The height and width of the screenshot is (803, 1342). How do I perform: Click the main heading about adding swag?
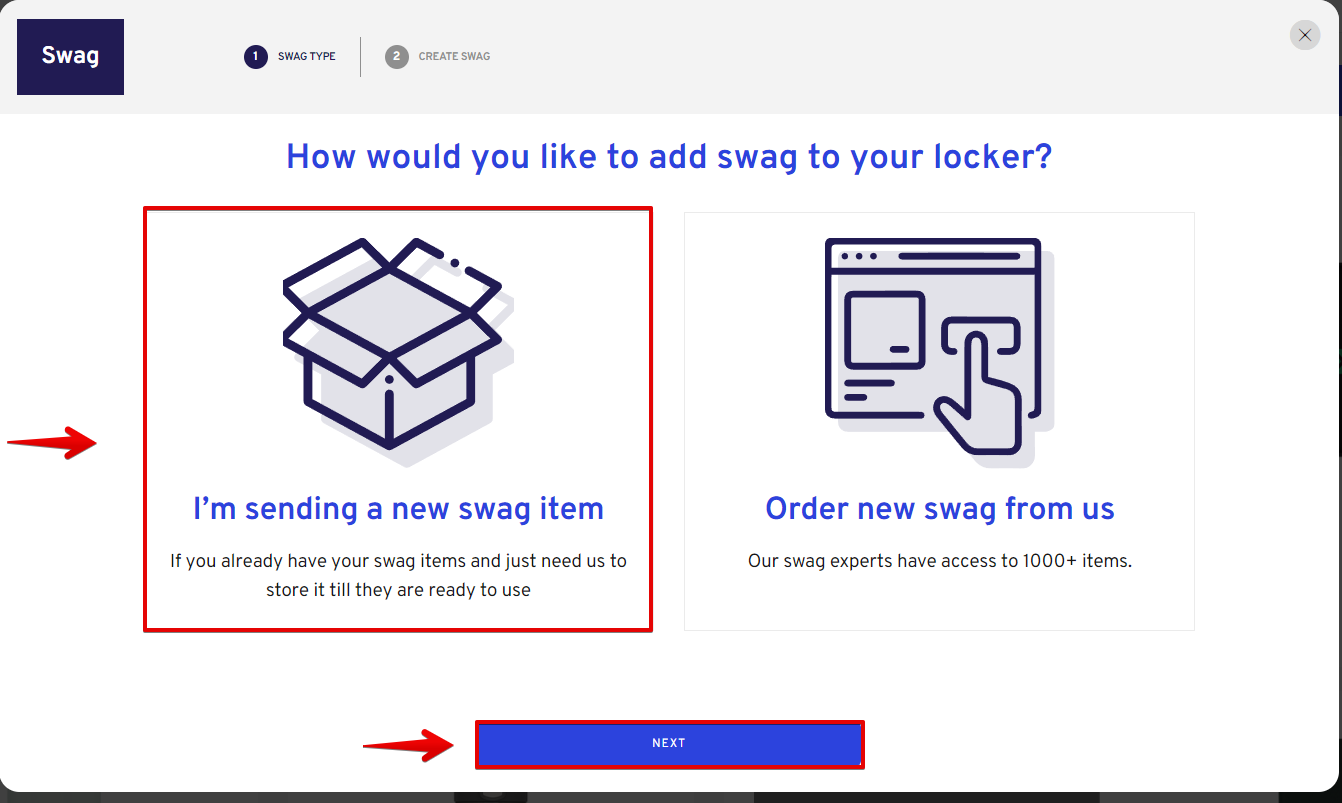(669, 157)
